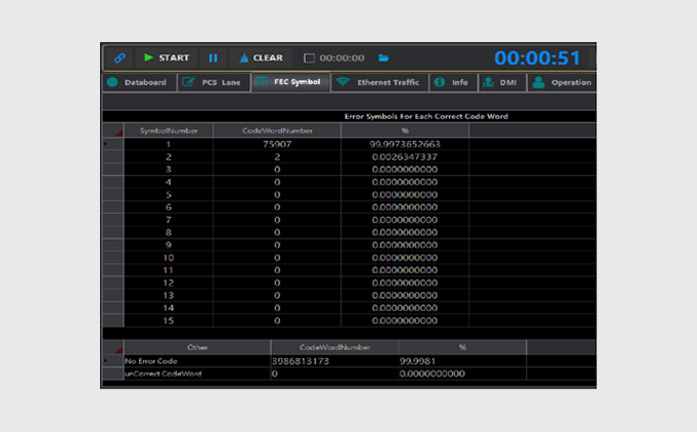
Task: Clear results with the CLEAR button
Action: pyautogui.click(x=261, y=58)
